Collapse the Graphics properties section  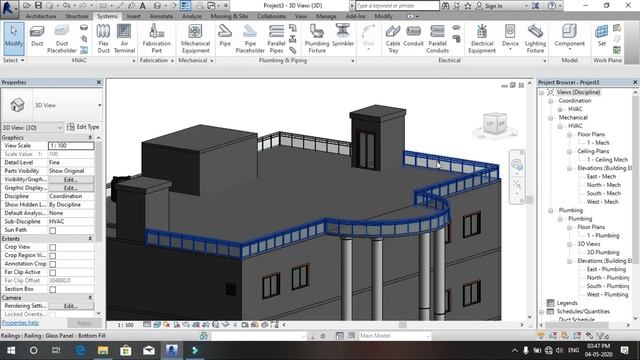pyautogui.click(x=90, y=138)
